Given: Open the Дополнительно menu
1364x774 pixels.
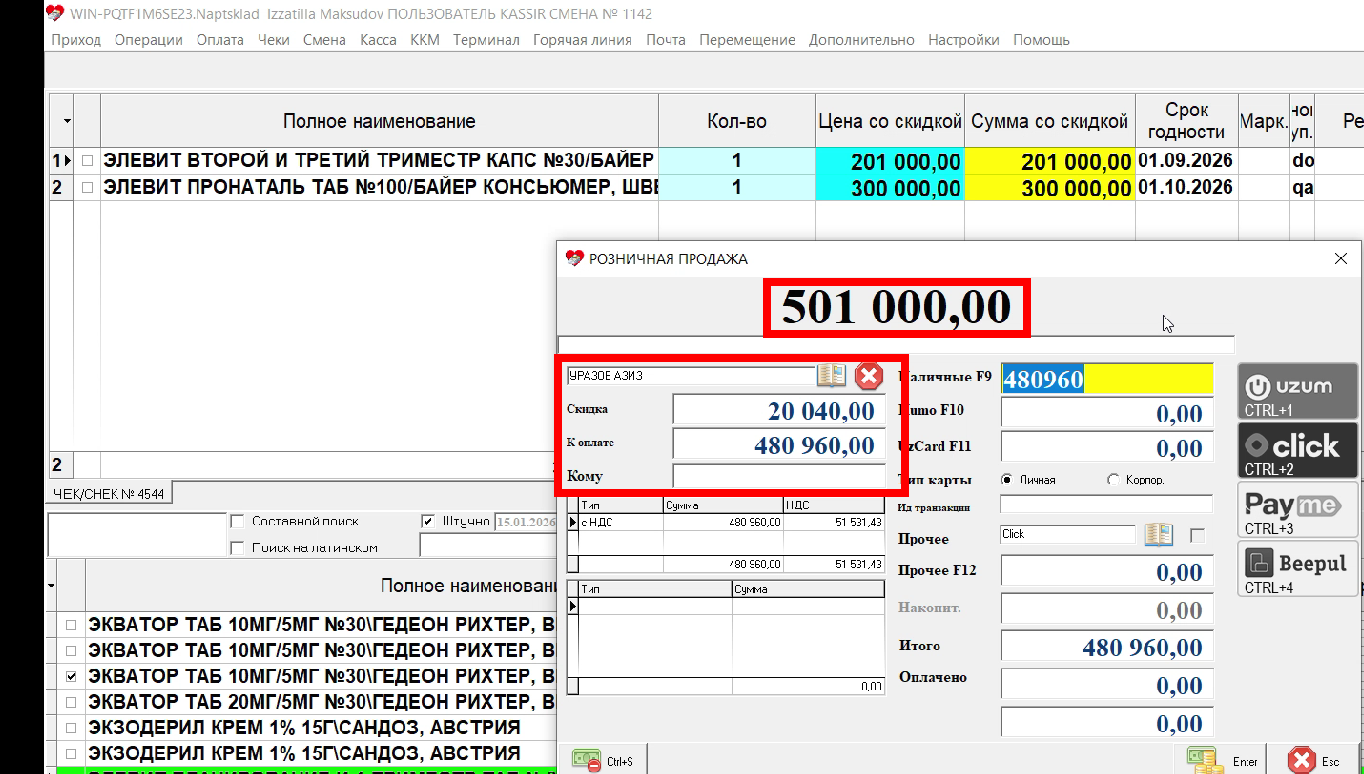Looking at the screenshot, I should click(862, 40).
